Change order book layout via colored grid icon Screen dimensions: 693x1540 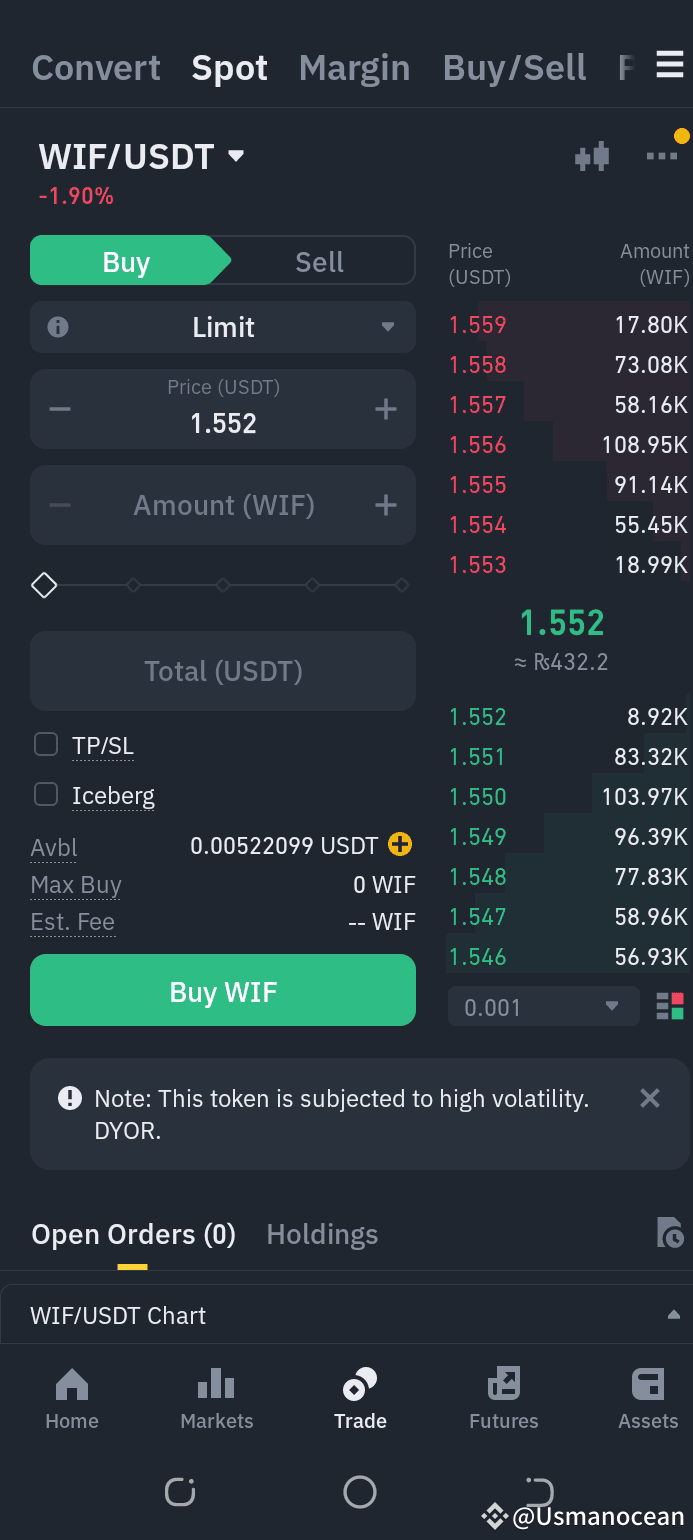670,1006
